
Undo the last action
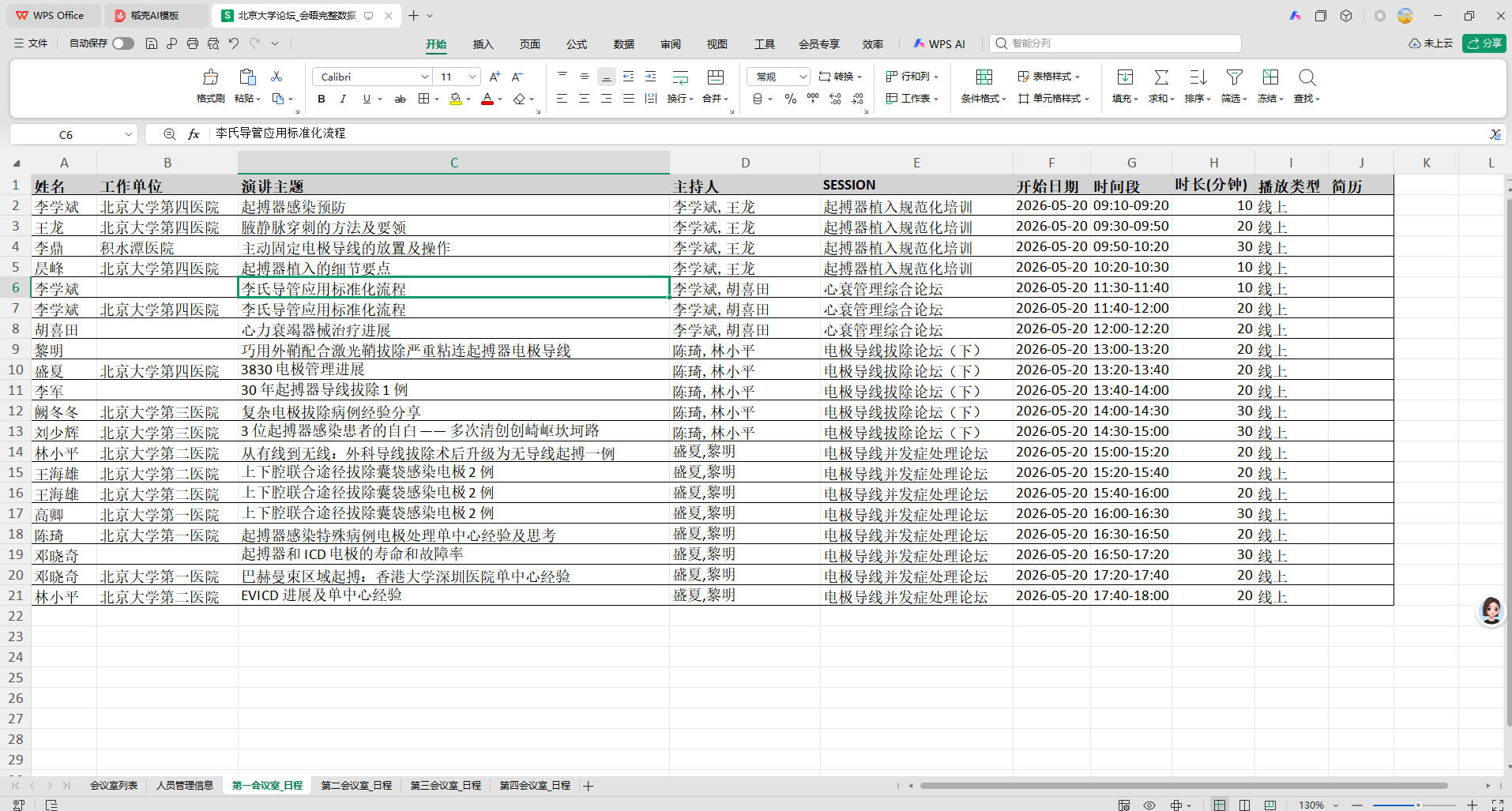(234, 43)
